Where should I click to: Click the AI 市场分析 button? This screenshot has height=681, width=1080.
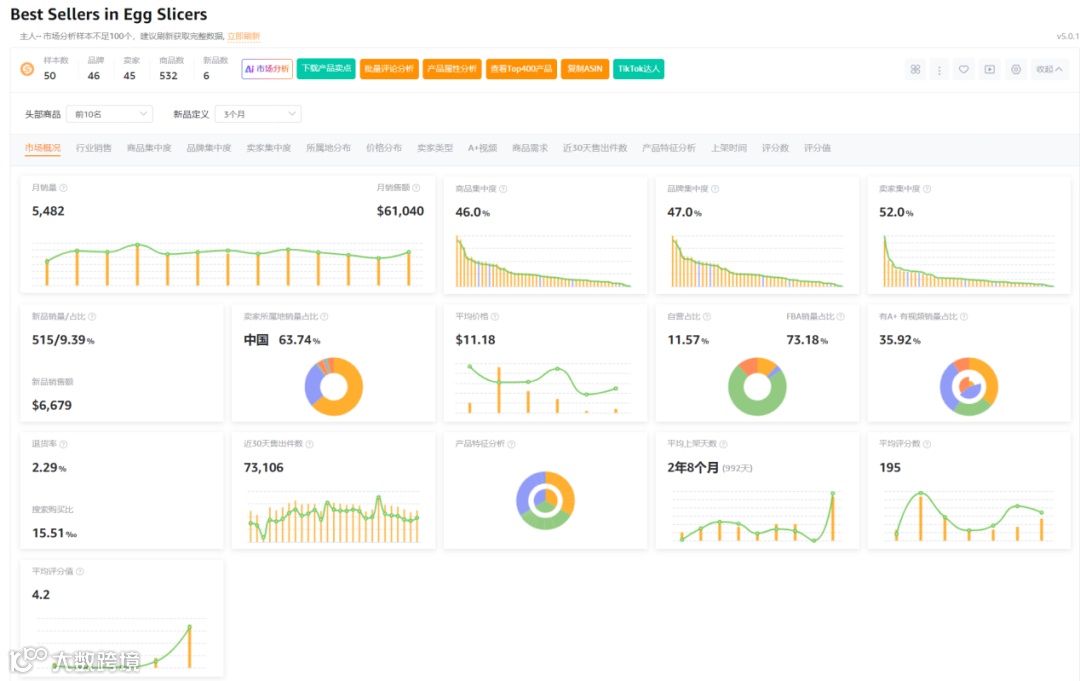point(267,69)
